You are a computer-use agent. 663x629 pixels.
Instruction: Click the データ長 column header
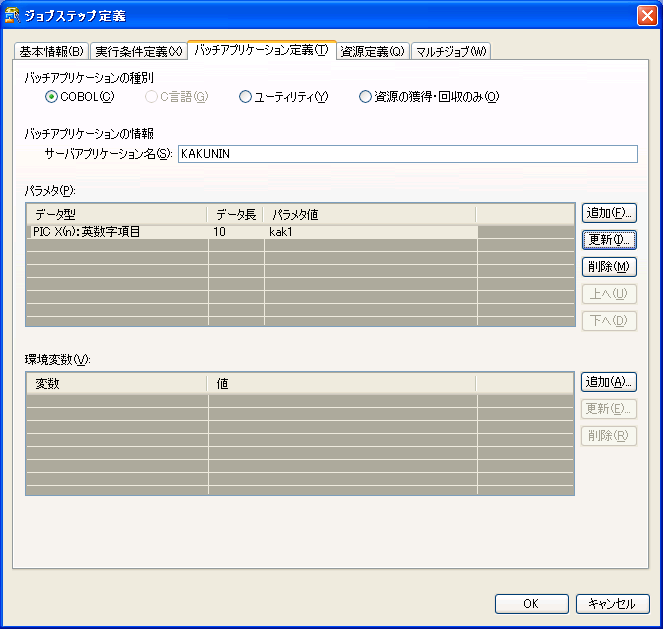pyautogui.click(x=235, y=215)
